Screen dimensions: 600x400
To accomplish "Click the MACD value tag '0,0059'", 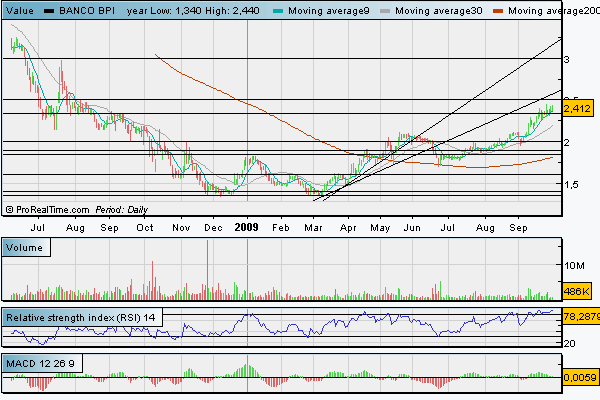I will point(580,377).
